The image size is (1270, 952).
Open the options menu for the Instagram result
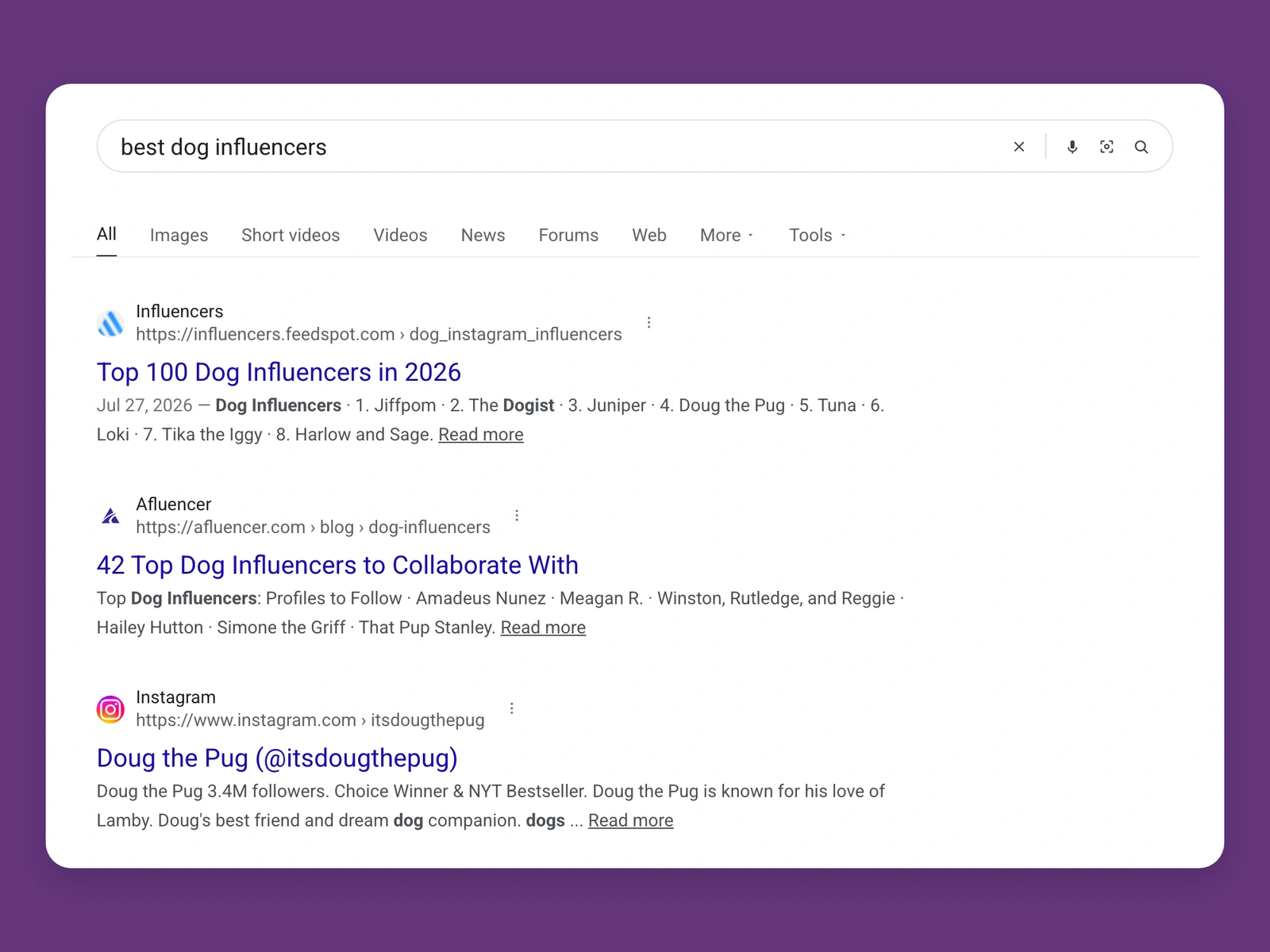512,708
